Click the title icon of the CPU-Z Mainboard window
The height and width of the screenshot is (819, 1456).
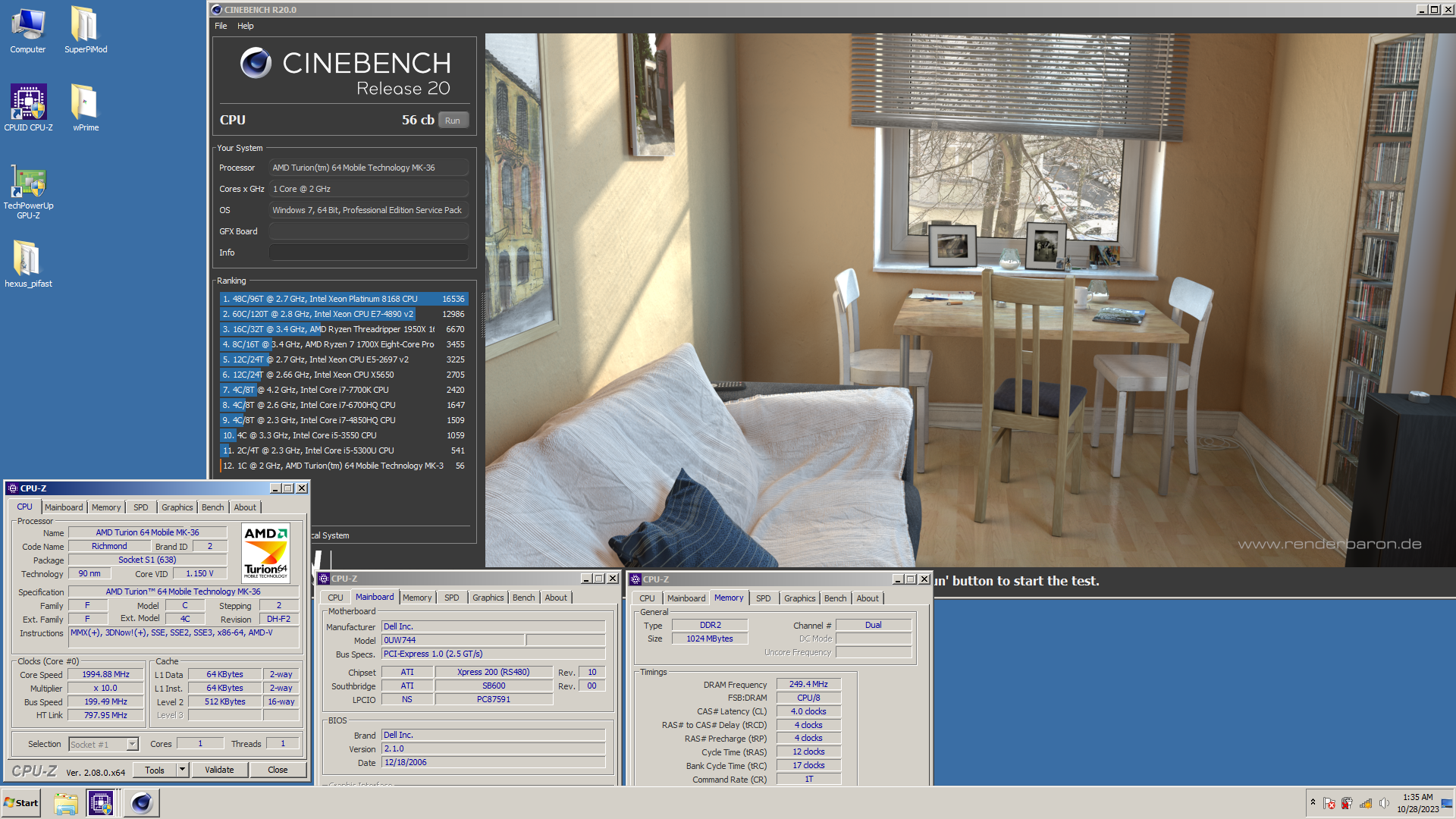(x=324, y=579)
